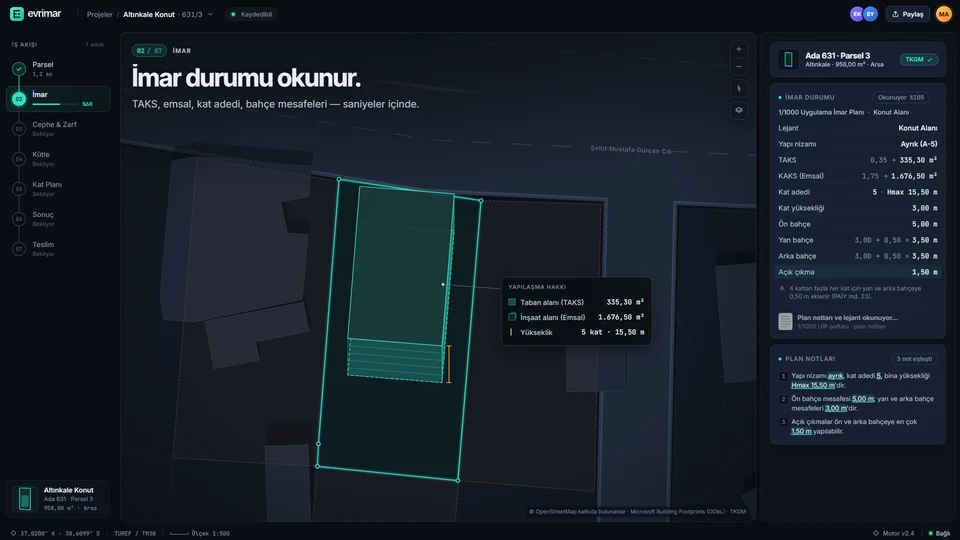
Task: Click the İmar step progress bar
Action: tap(55, 104)
